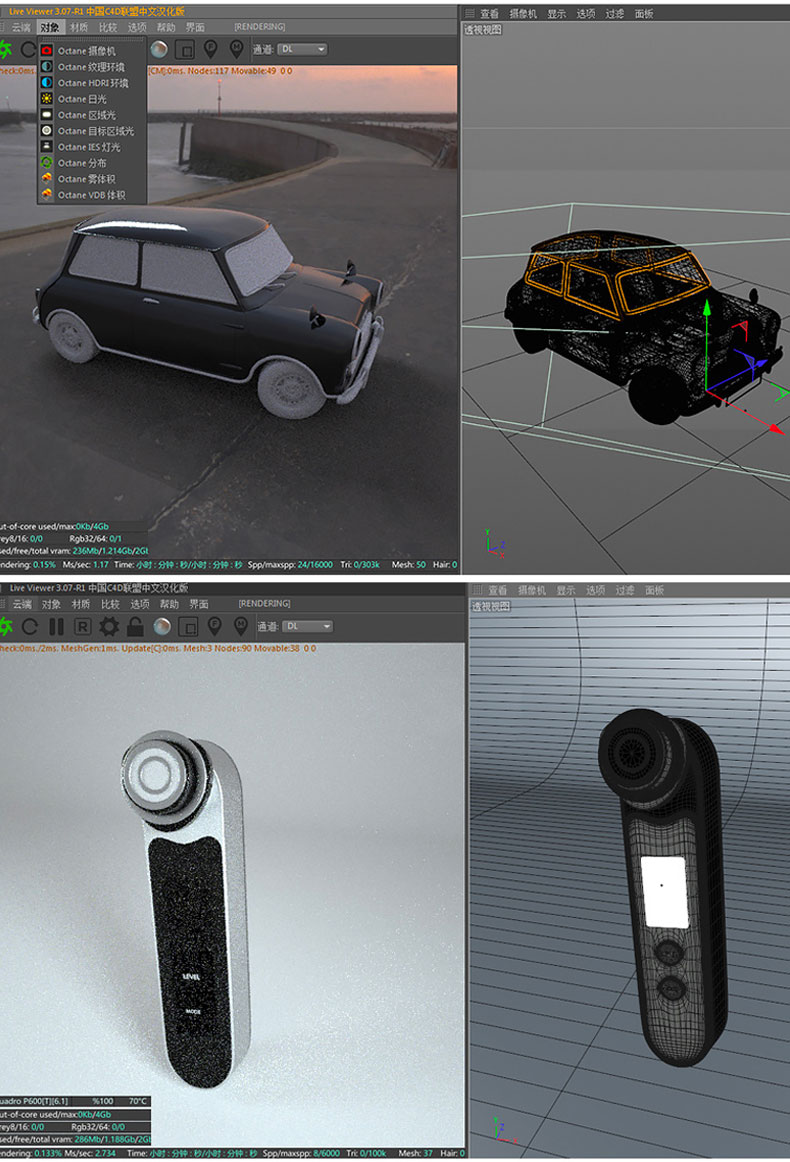Open the 选项 menu in the lower Live Viewer
This screenshot has width=790, height=1162.
(x=140, y=604)
